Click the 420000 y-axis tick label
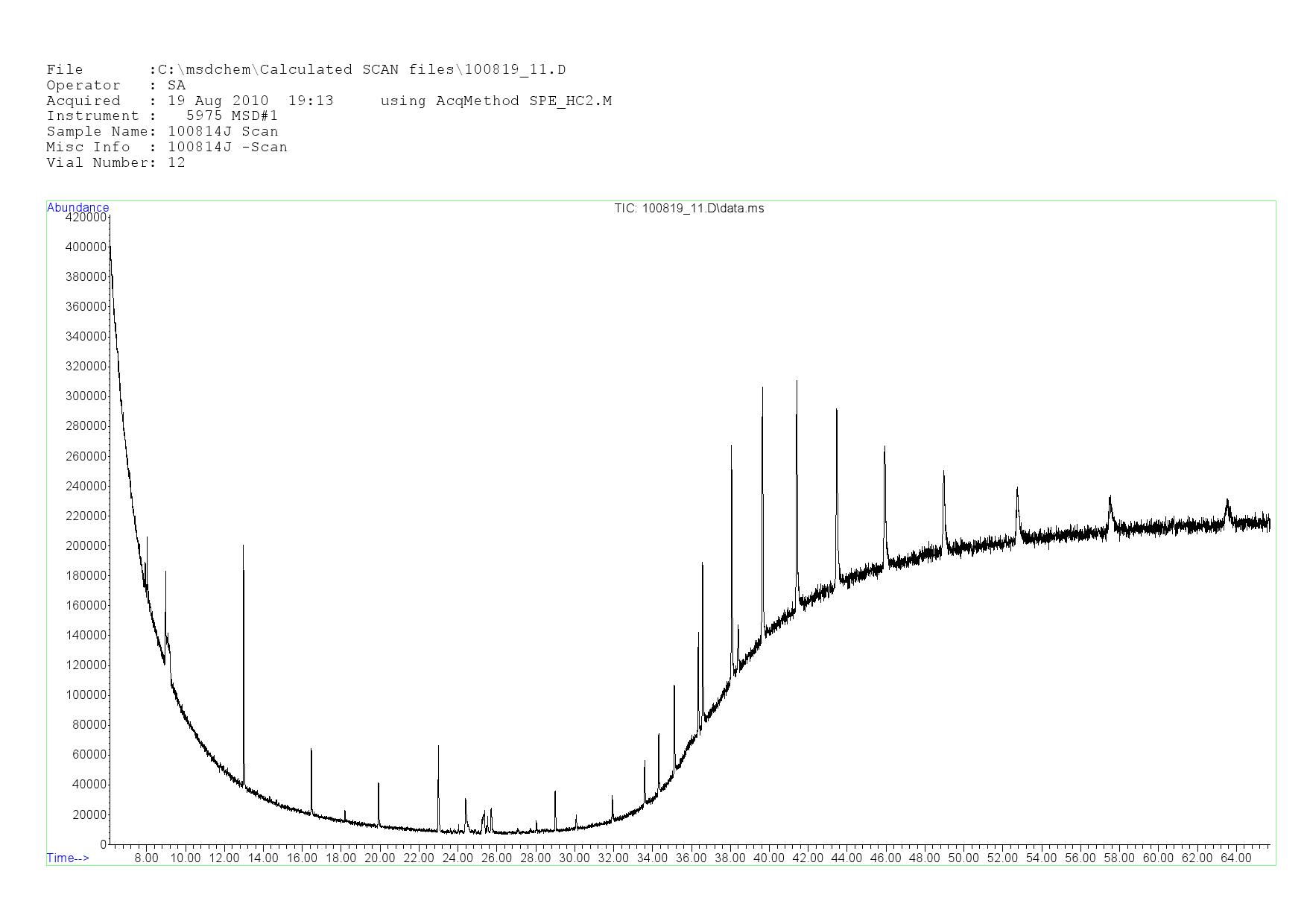 (x=86, y=217)
